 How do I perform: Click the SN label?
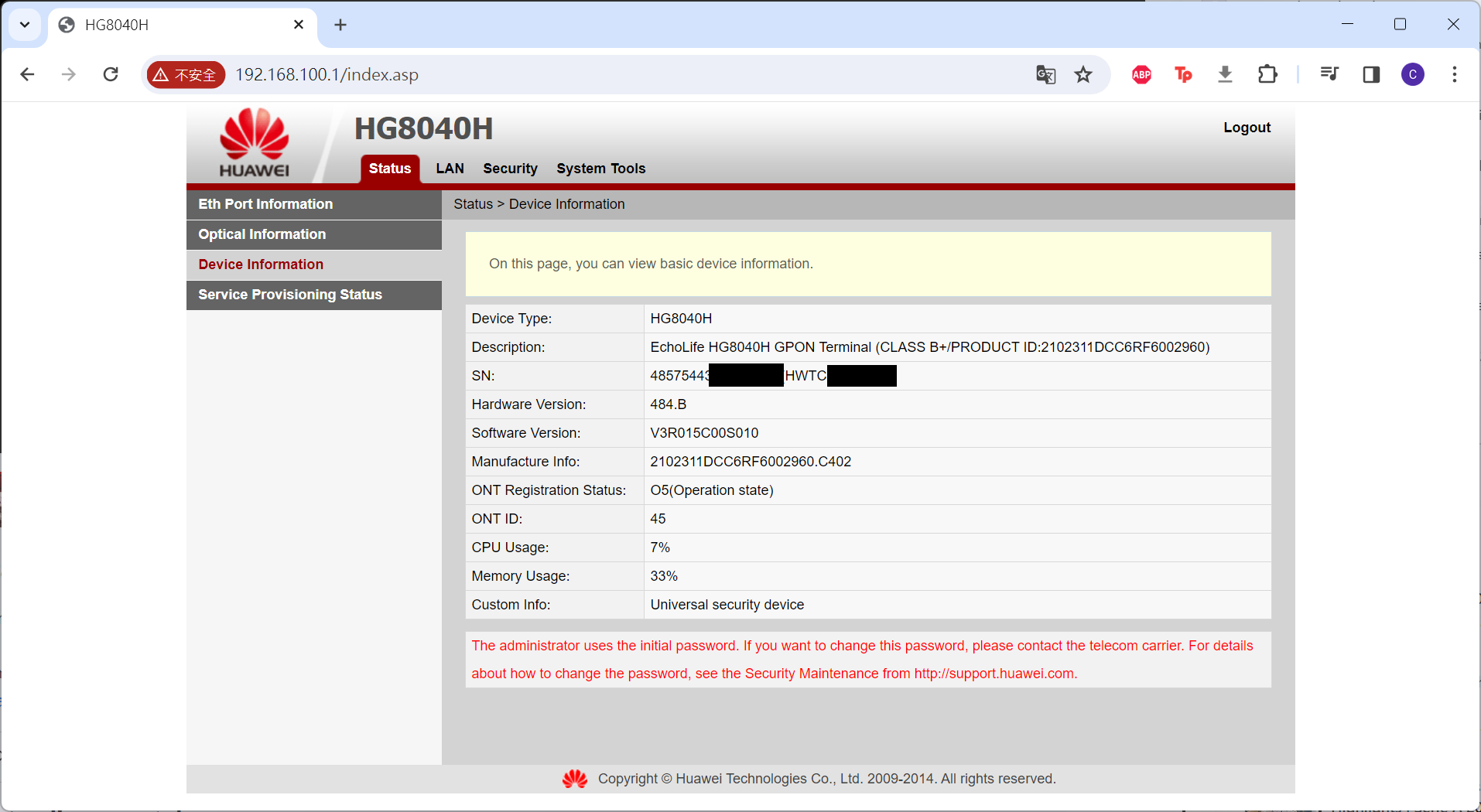483,376
